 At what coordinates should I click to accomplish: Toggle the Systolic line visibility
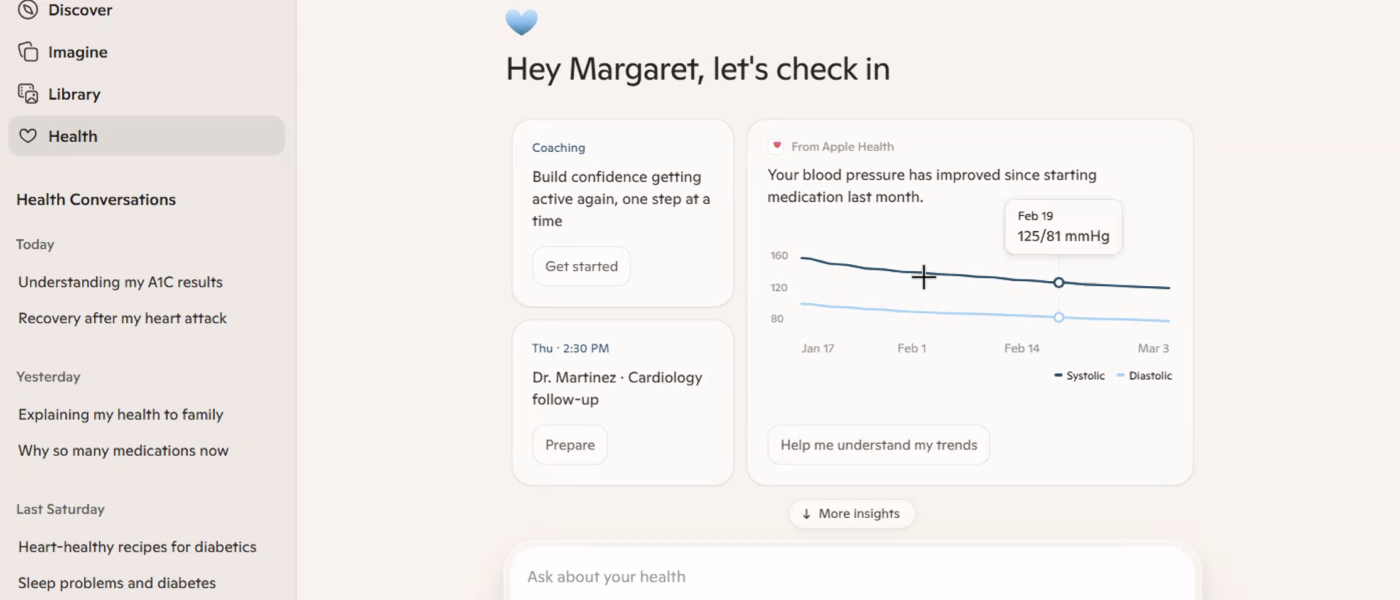[1081, 376]
